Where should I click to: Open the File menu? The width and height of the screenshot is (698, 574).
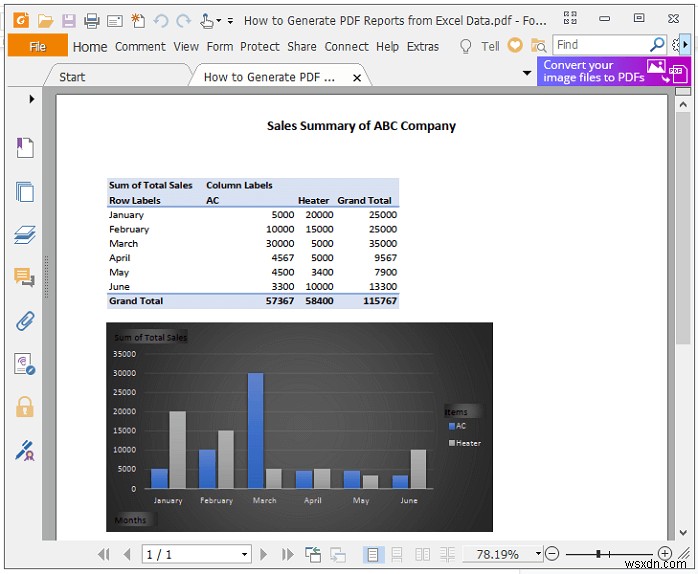pyautogui.click(x=38, y=46)
